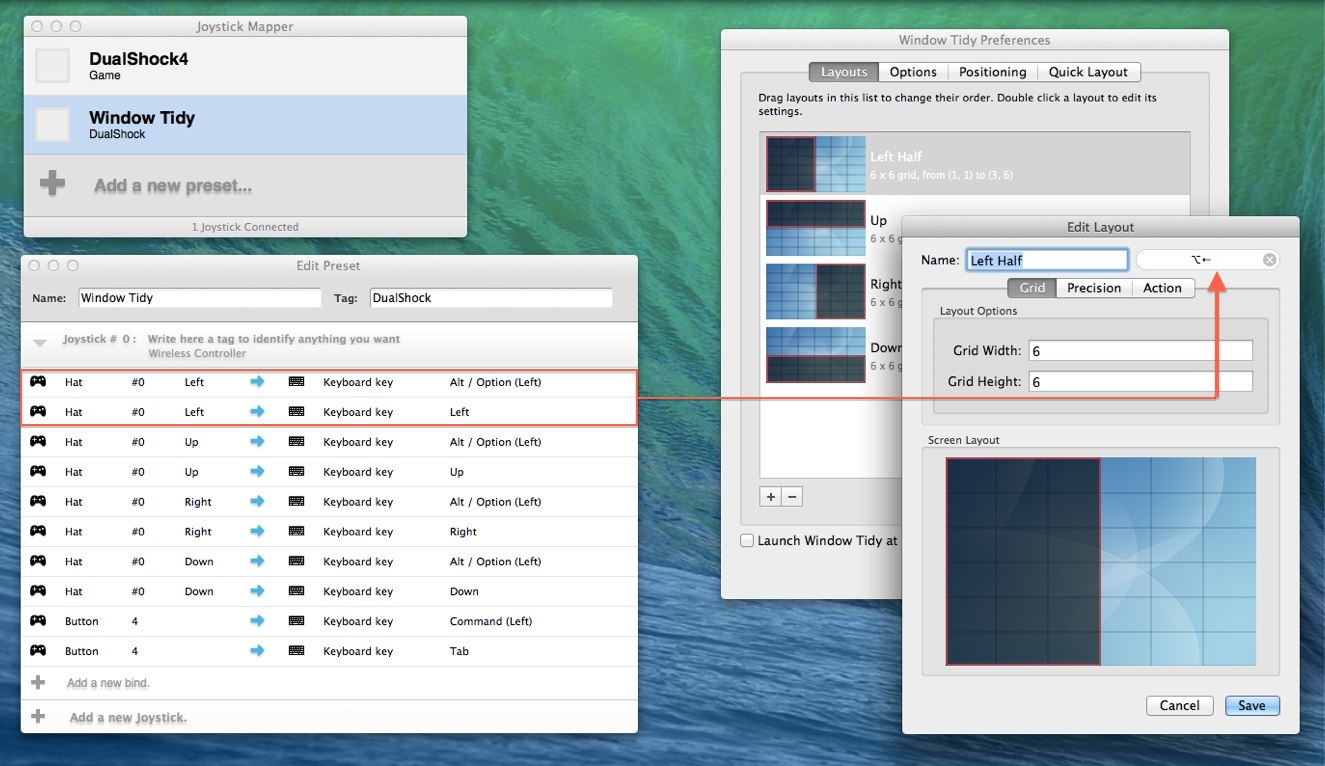The image size is (1325, 766).
Task: Click keyboard icon in Hat Down to Down key row
Action: pyautogui.click(x=296, y=592)
